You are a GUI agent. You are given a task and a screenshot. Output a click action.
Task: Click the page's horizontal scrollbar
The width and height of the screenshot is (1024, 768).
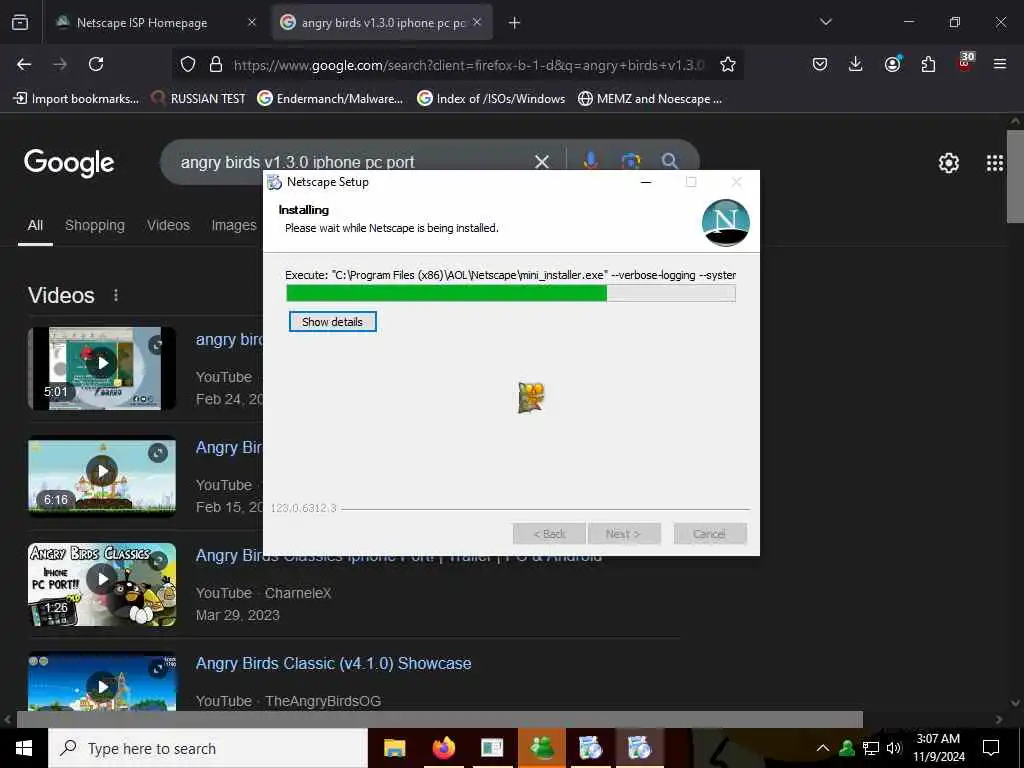440,719
